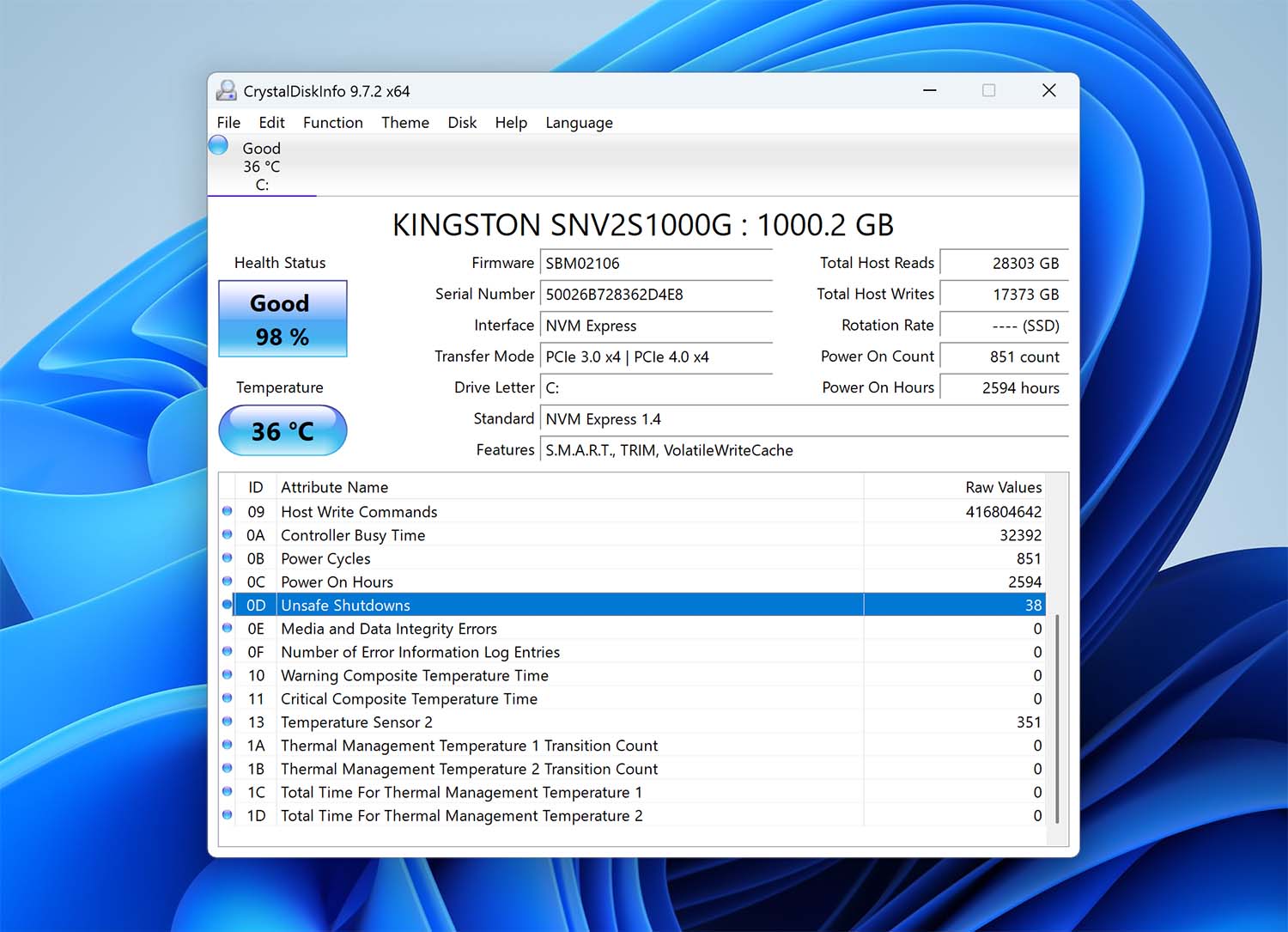Click the Firmware value field SBM02106
The height and width of the screenshot is (932, 1288).
(657, 264)
